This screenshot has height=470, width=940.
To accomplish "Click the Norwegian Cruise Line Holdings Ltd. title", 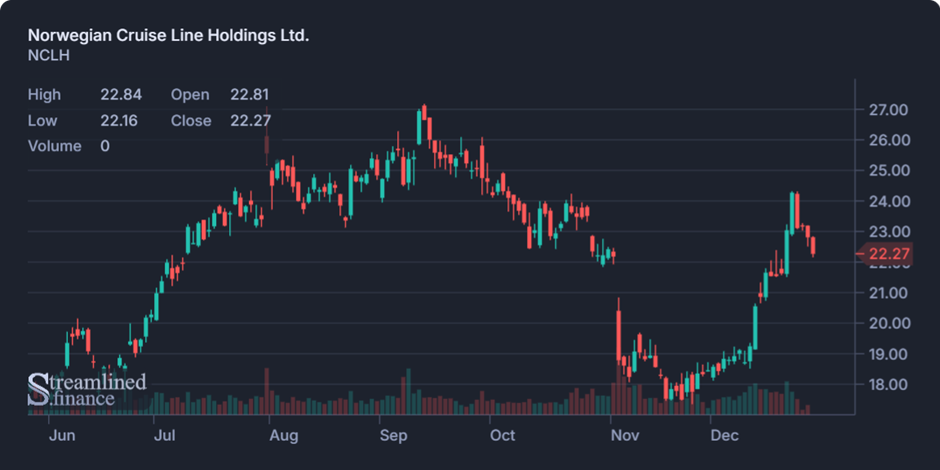I will click(x=168, y=35).
